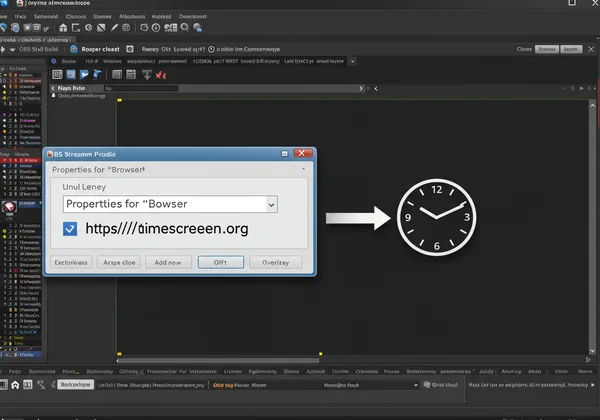Click the refresh arrows icon in top toolbar
Image resolution: width=600 pixels, height=420 pixels.
click(x=144, y=28)
